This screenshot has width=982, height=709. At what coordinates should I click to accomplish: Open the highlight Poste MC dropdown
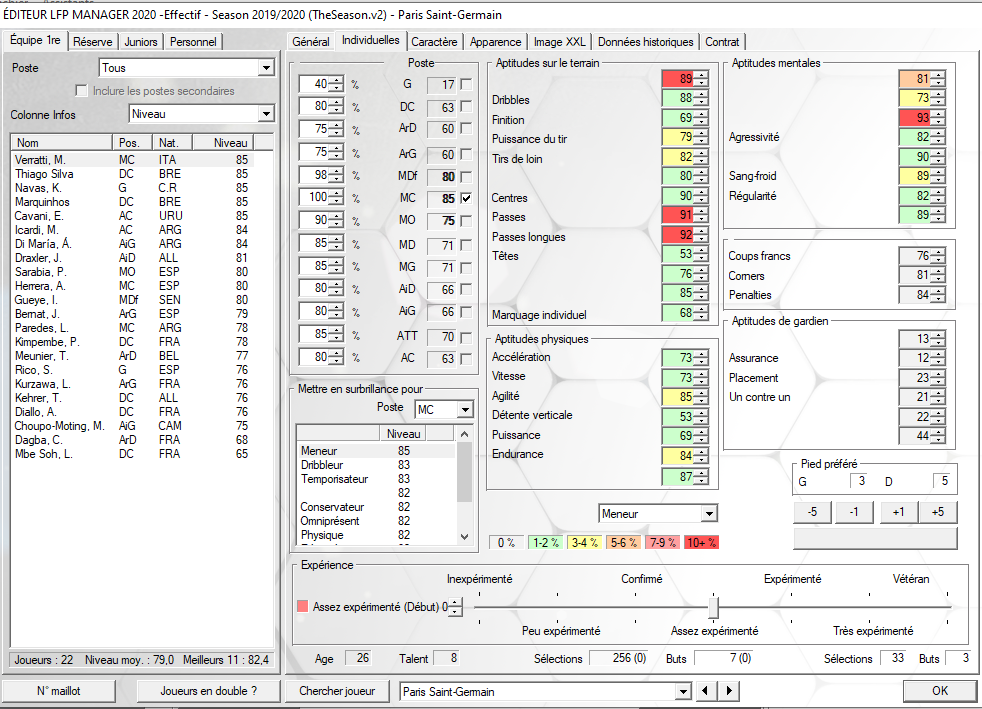tap(465, 410)
